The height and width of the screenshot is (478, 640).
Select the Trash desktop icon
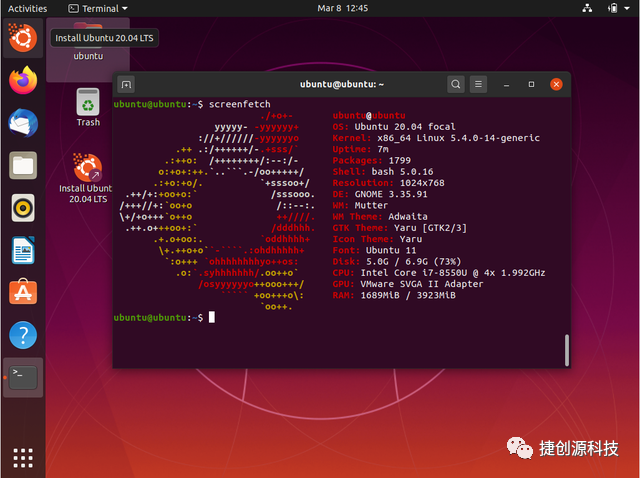(x=88, y=107)
